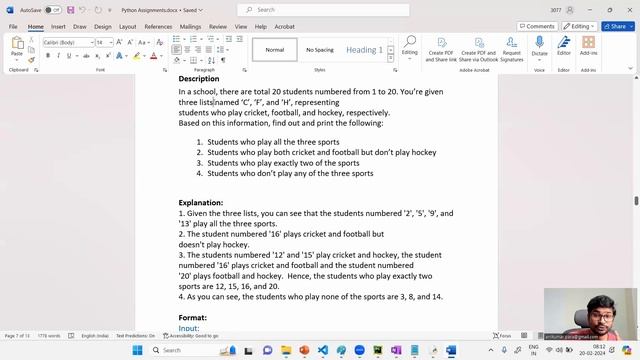The width and height of the screenshot is (640, 360).
Task: Click the Share button
Action: click(x=618, y=27)
